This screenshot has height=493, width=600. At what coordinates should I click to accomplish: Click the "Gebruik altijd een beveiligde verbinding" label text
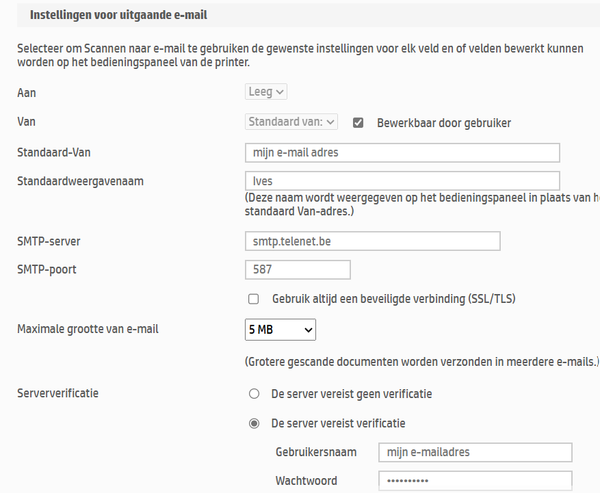point(394,299)
